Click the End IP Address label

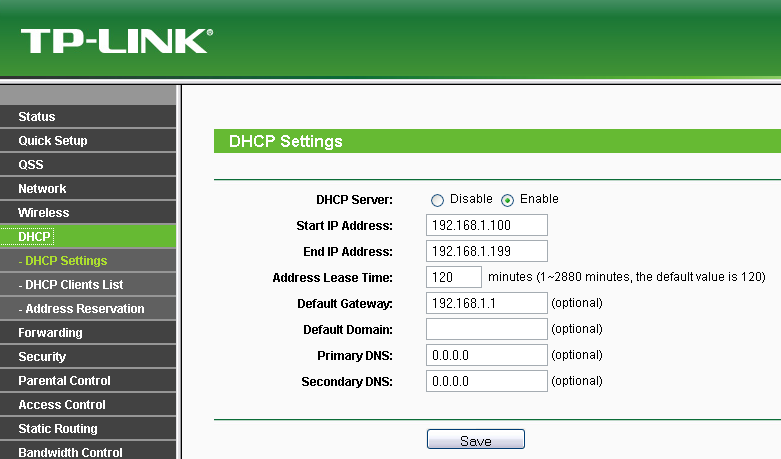[x=348, y=252]
